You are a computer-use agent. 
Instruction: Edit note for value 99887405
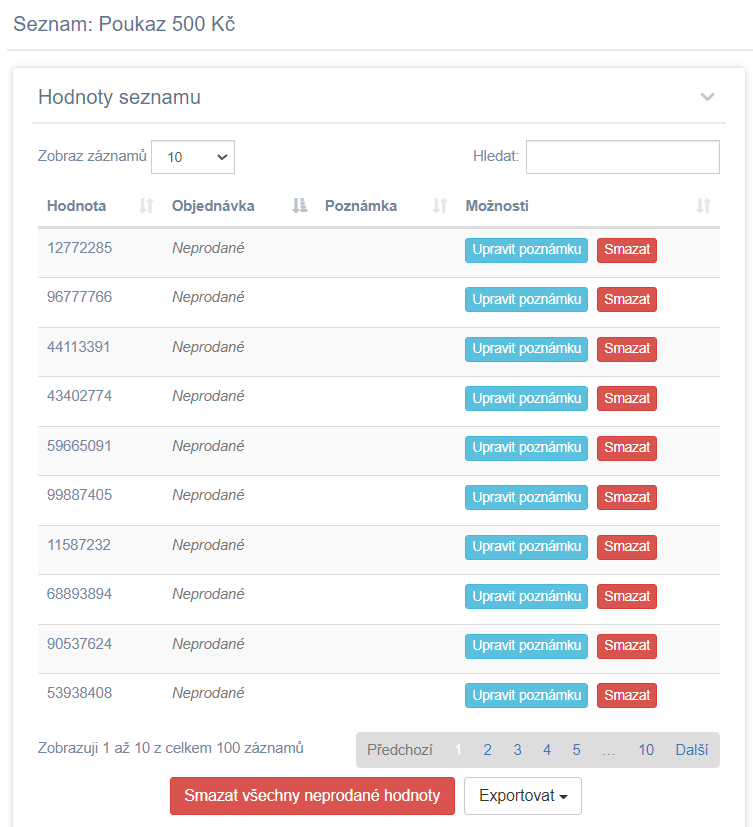tap(526, 497)
